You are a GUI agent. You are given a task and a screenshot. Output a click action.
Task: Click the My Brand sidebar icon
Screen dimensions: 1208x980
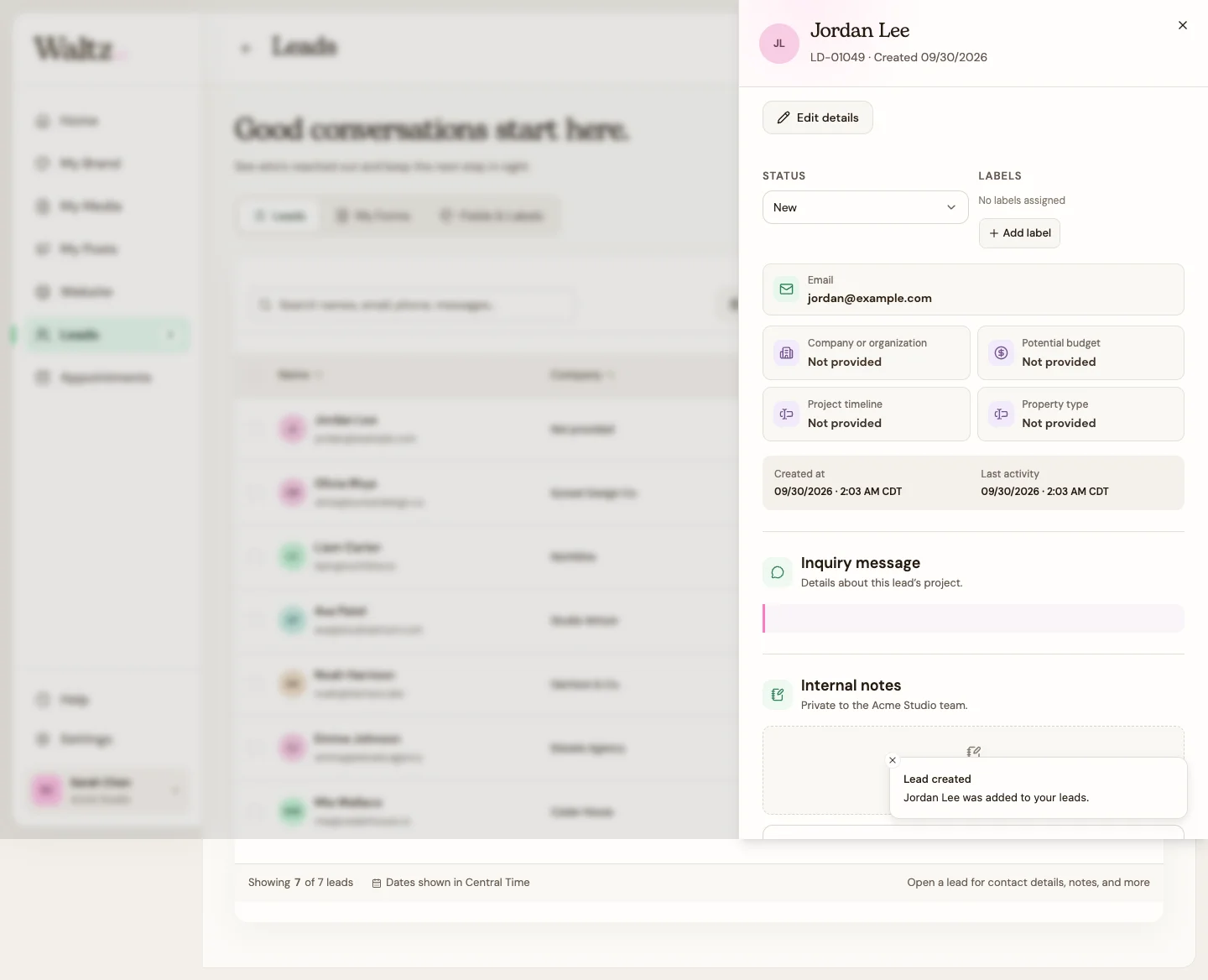(43, 163)
